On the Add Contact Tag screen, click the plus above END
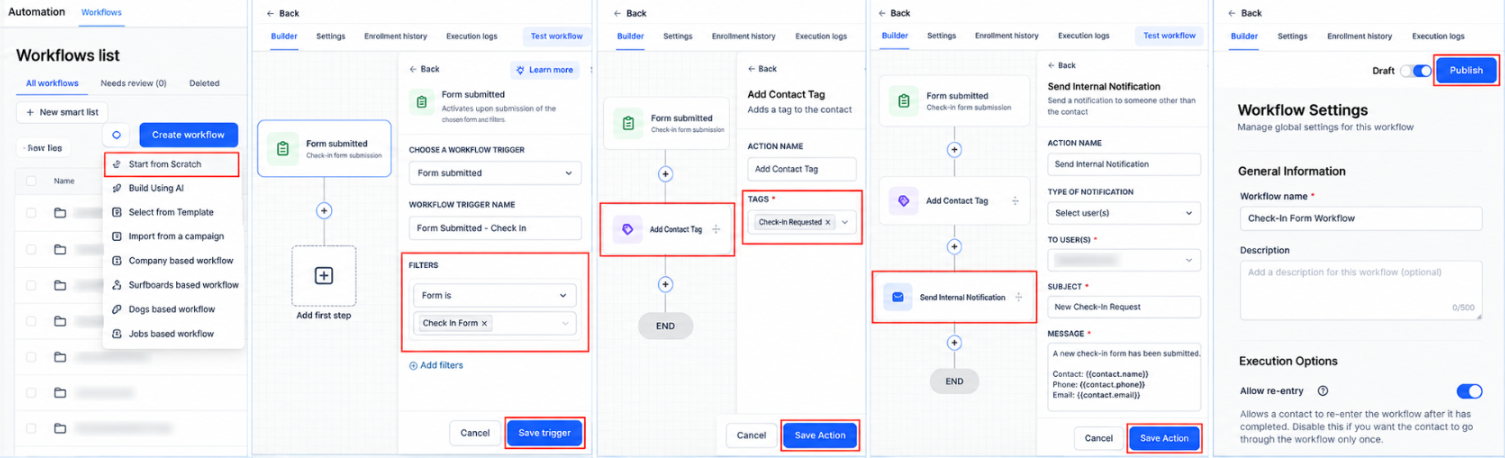 tap(665, 284)
